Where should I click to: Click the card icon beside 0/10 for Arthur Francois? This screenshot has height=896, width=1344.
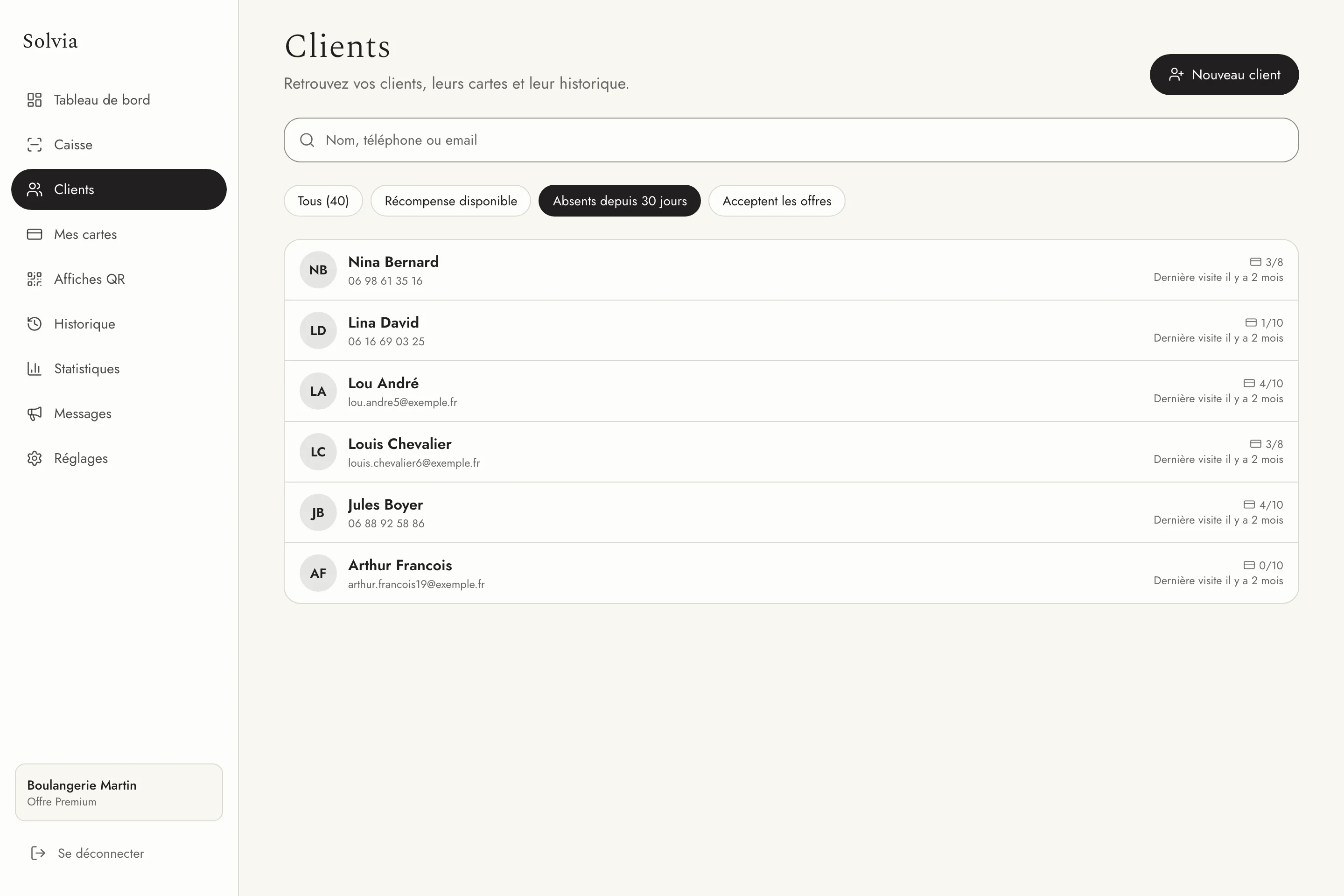click(x=1249, y=565)
